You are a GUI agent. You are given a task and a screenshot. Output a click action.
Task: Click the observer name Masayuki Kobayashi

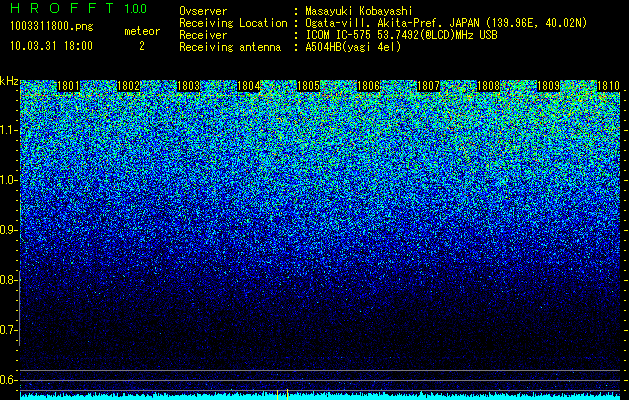[x=359, y=11]
